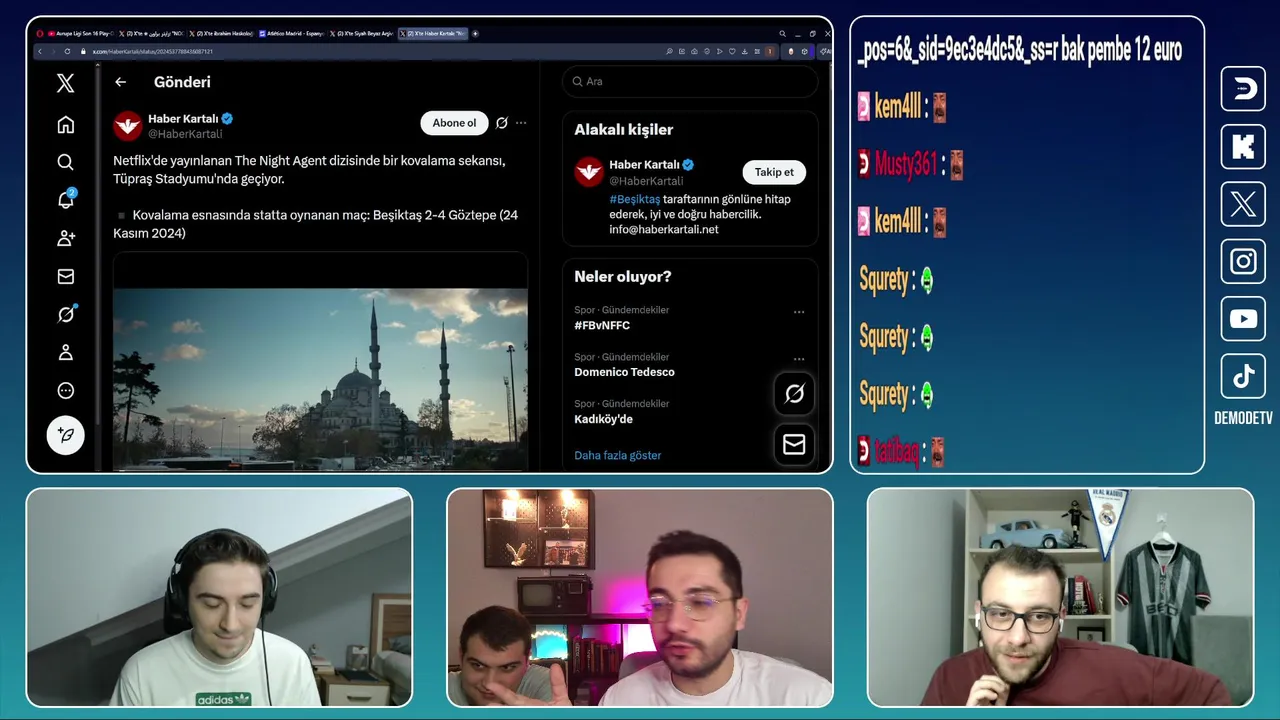Click the Abone ol button
The width and height of the screenshot is (1280, 720).
click(454, 123)
